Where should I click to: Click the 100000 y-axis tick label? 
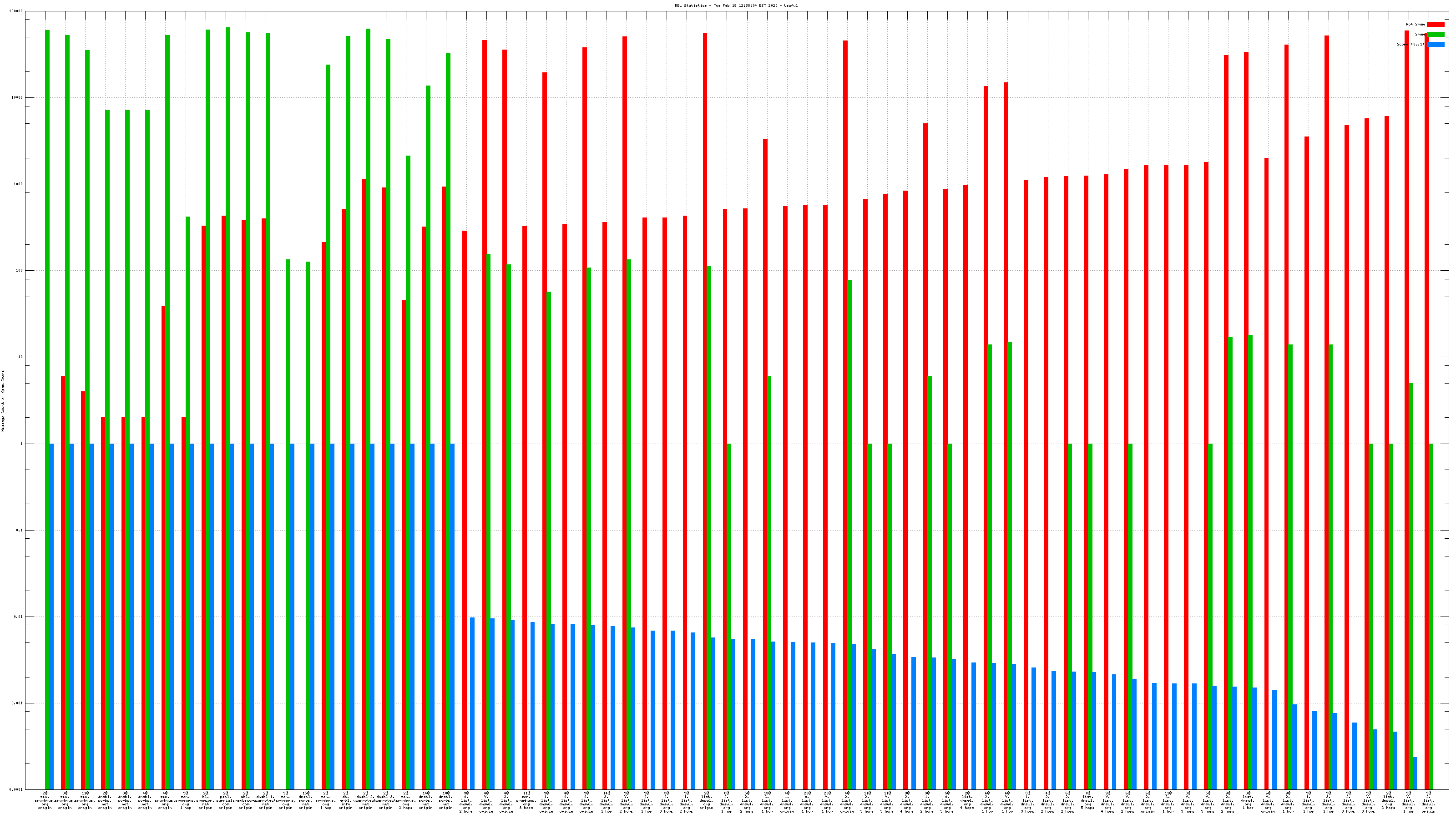pos(16,11)
